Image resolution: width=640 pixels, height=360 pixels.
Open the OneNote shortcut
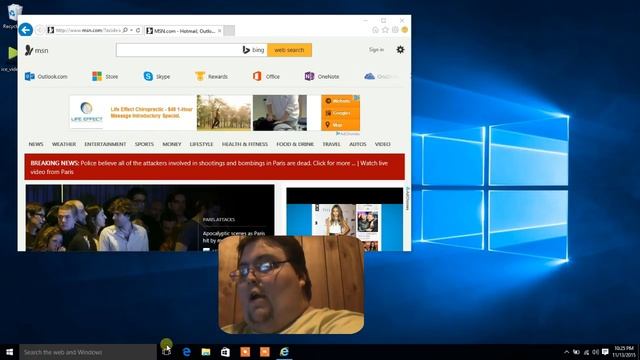pos(322,76)
